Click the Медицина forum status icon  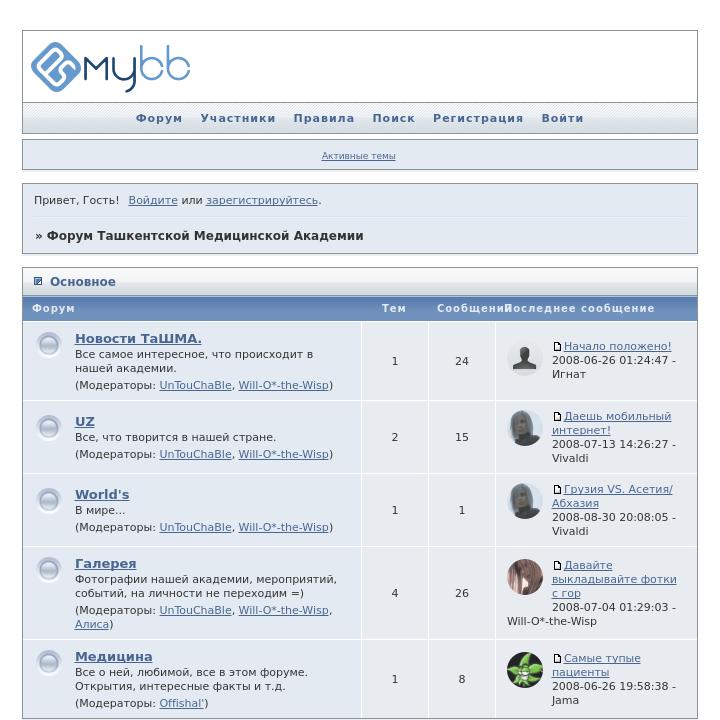tap(49, 663)
